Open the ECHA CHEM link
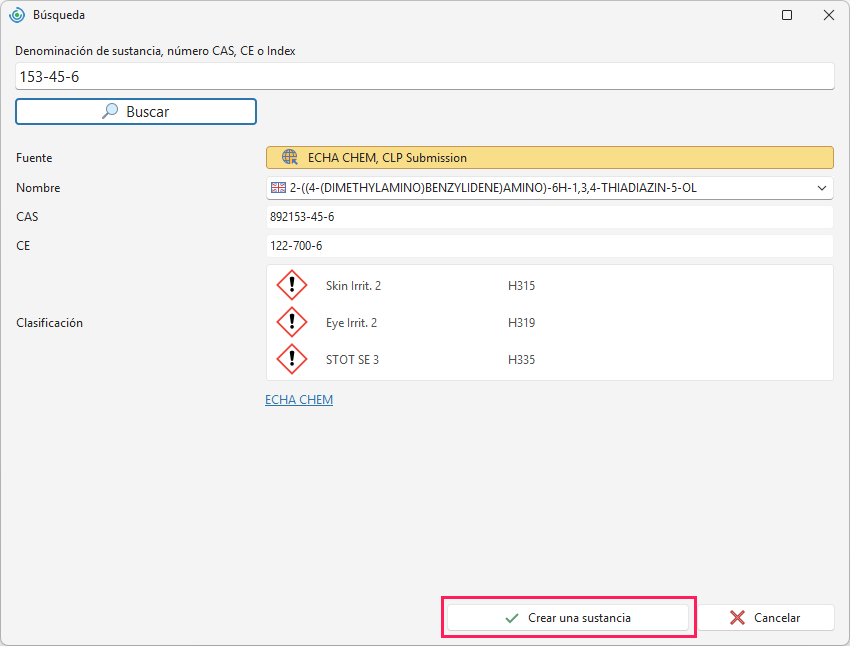The image size is (850, 646). pos(299,399)
